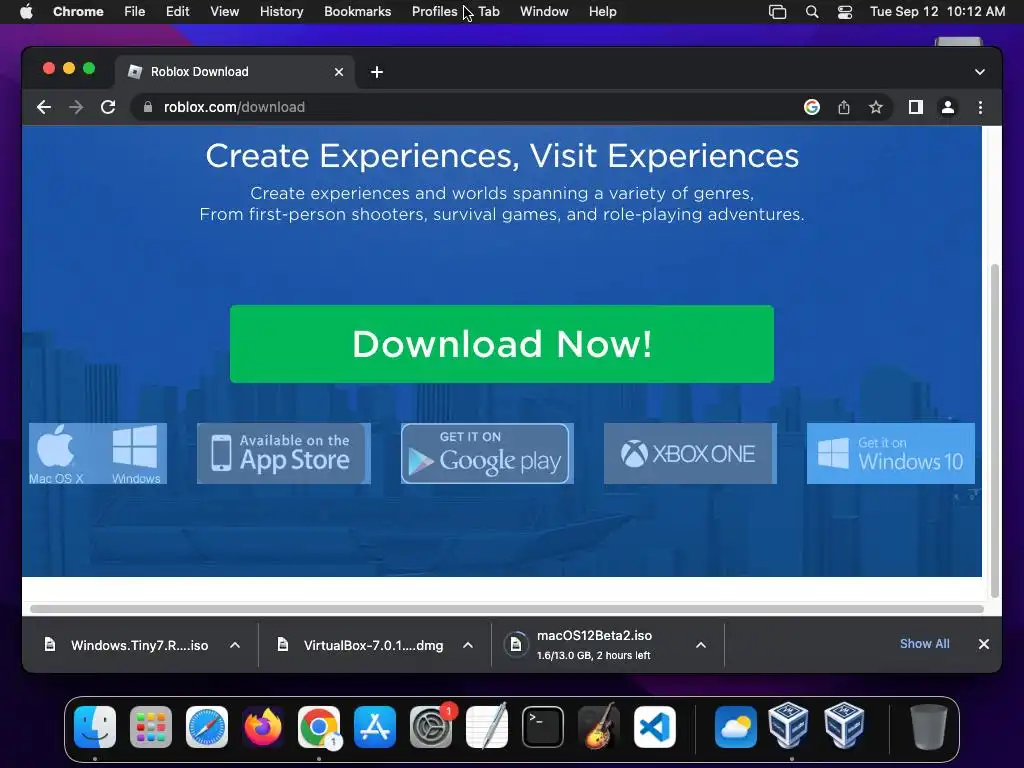Open Google Chrome from the dock
The height and width of the screenshot is (768, 1024).
(x=319, y=727)
